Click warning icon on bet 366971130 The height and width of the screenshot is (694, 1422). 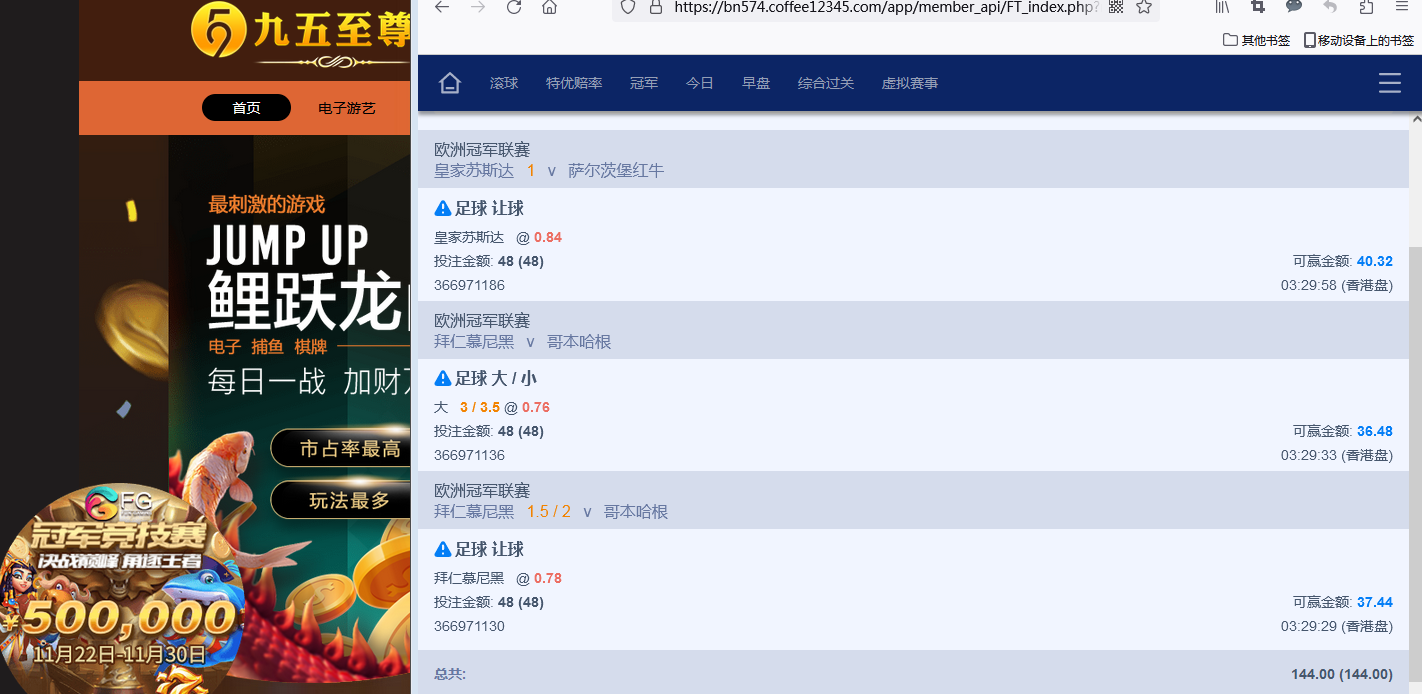pos(443,549)
